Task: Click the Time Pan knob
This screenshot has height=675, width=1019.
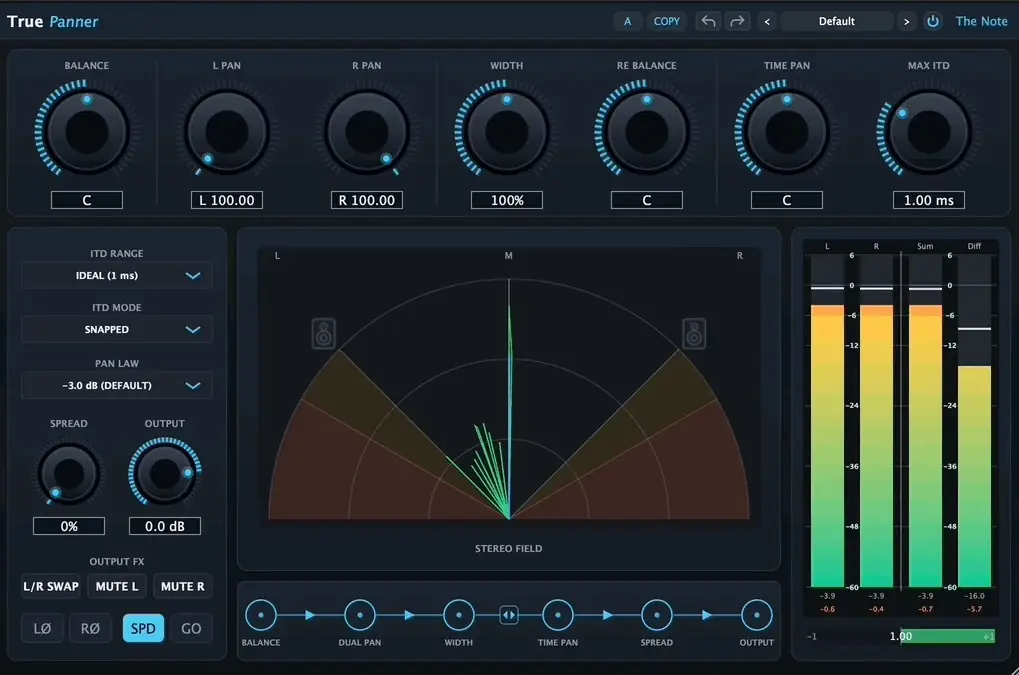Action: pos(787,132)
